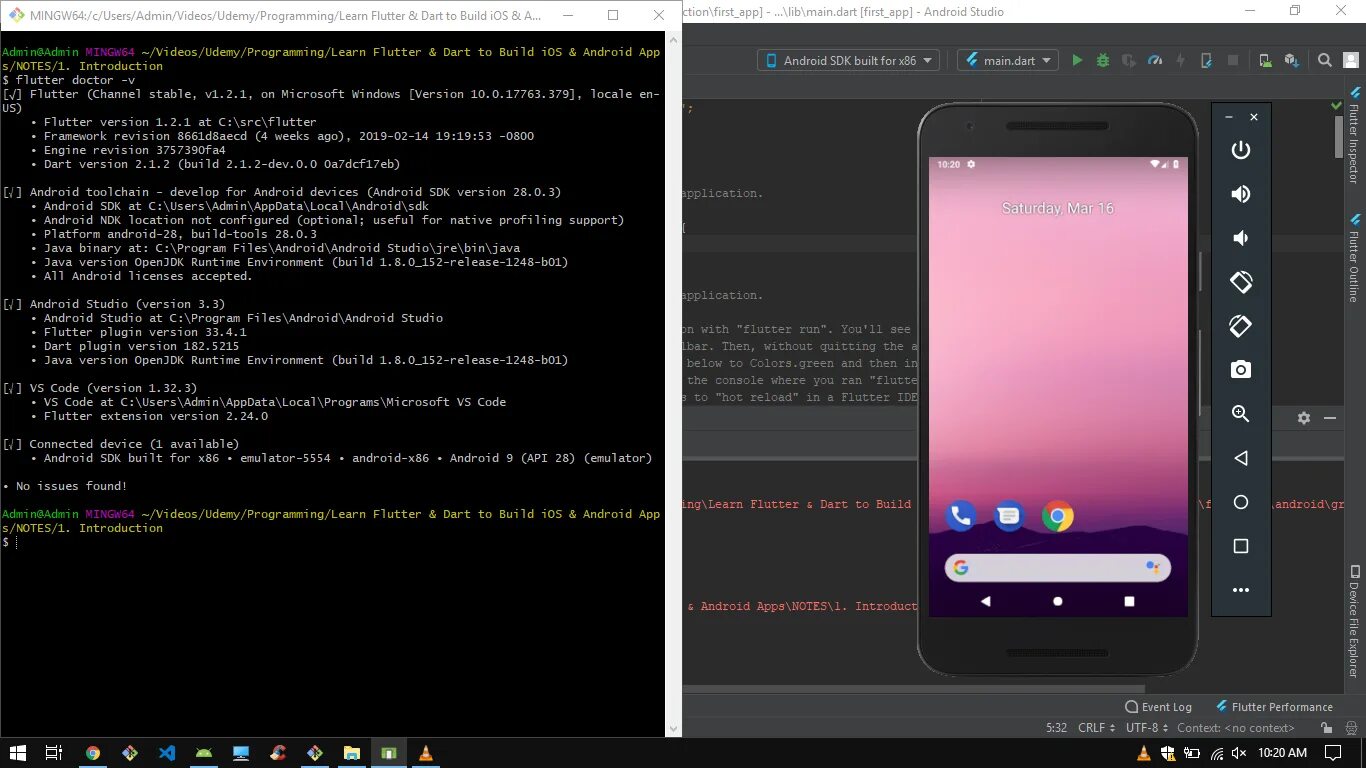Click the 10:20 AM taskbar clock
This screenshot has width=1366, height=768.
coord(1282,753)
